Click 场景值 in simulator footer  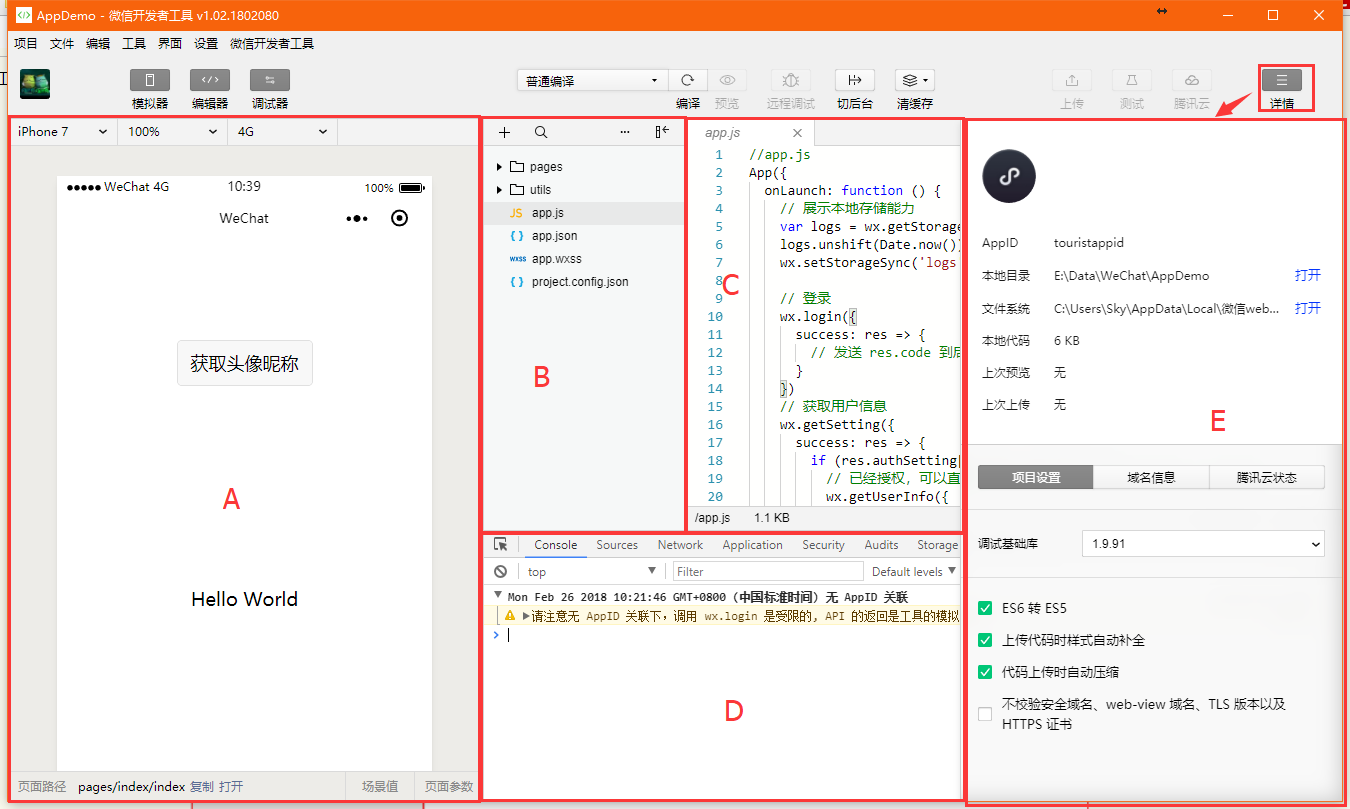tap(380, 787)
